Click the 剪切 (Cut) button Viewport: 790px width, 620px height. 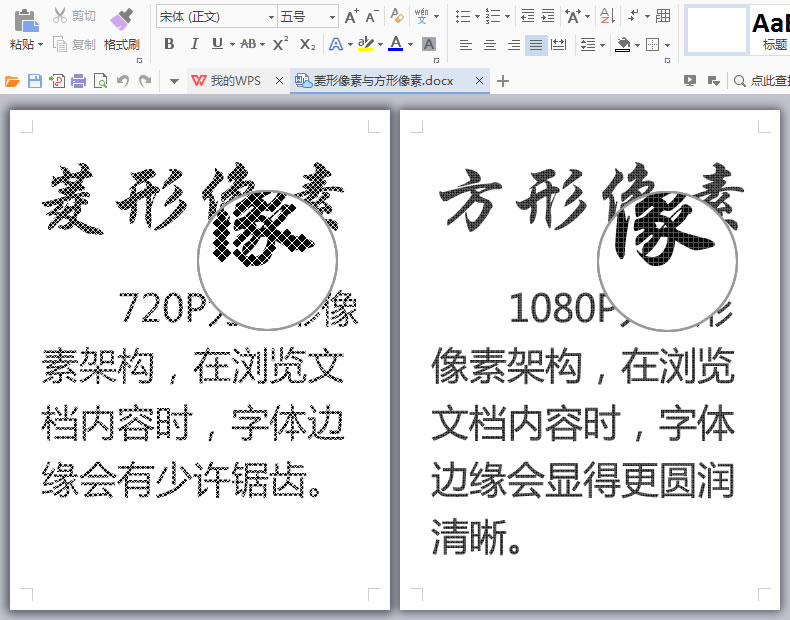point(75,16)
